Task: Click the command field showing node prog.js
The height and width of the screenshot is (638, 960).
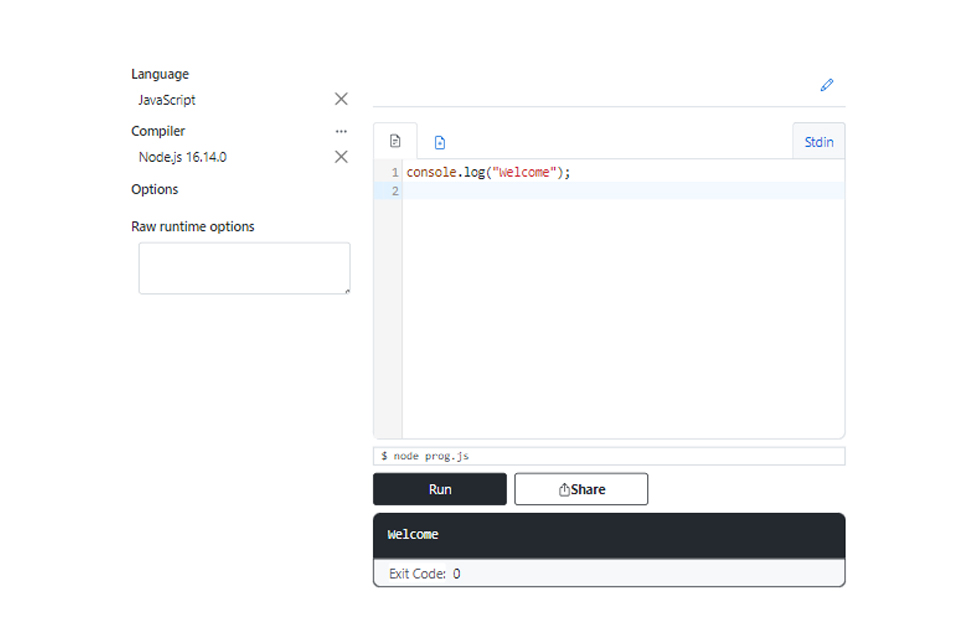Action: 609,456
